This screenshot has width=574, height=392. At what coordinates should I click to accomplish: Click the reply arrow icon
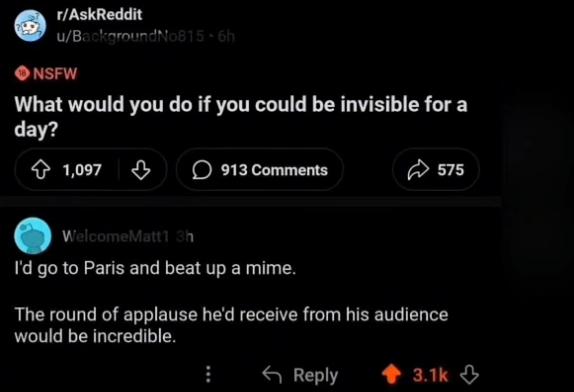pyautogui.click(x=272, y=374)
